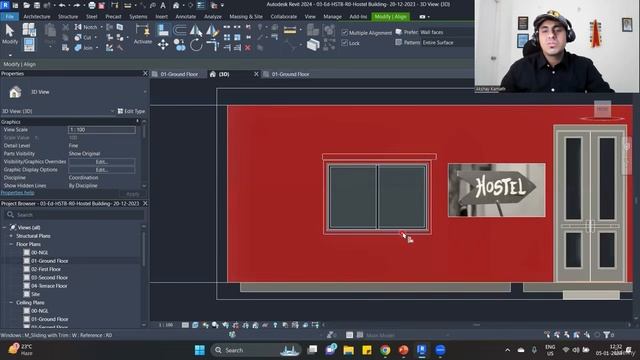The image size is (640, 360).
Task: Click the Copy tool icon
Action: coord(180,44)
